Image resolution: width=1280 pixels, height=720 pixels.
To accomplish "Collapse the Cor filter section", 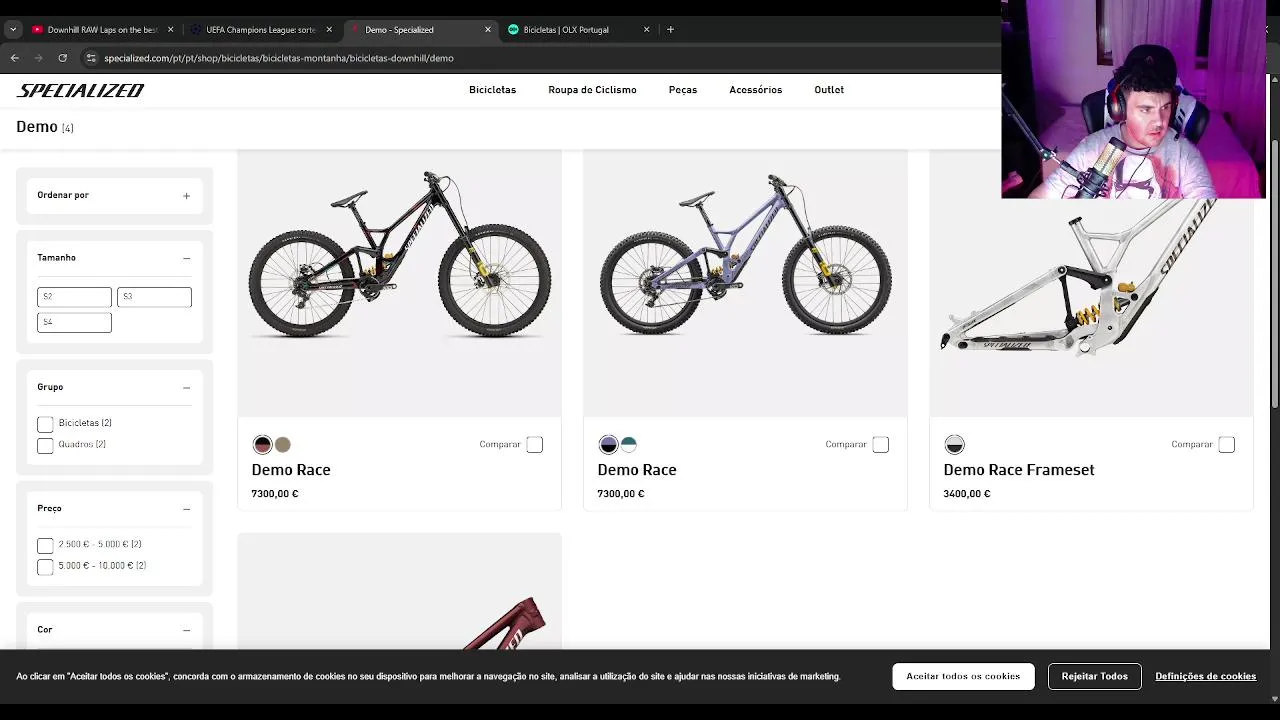I will point(186,630).
